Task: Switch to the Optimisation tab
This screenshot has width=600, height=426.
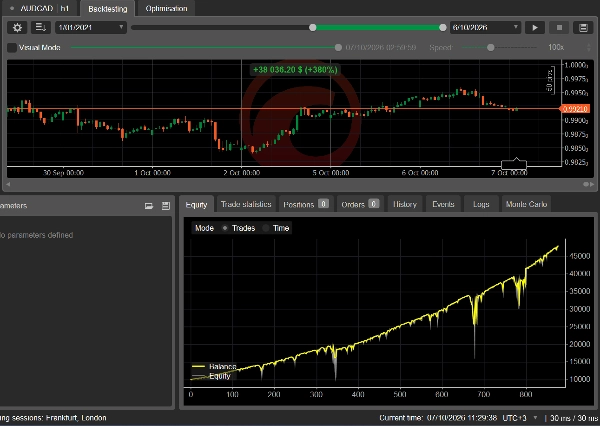Action: point(166,8)
